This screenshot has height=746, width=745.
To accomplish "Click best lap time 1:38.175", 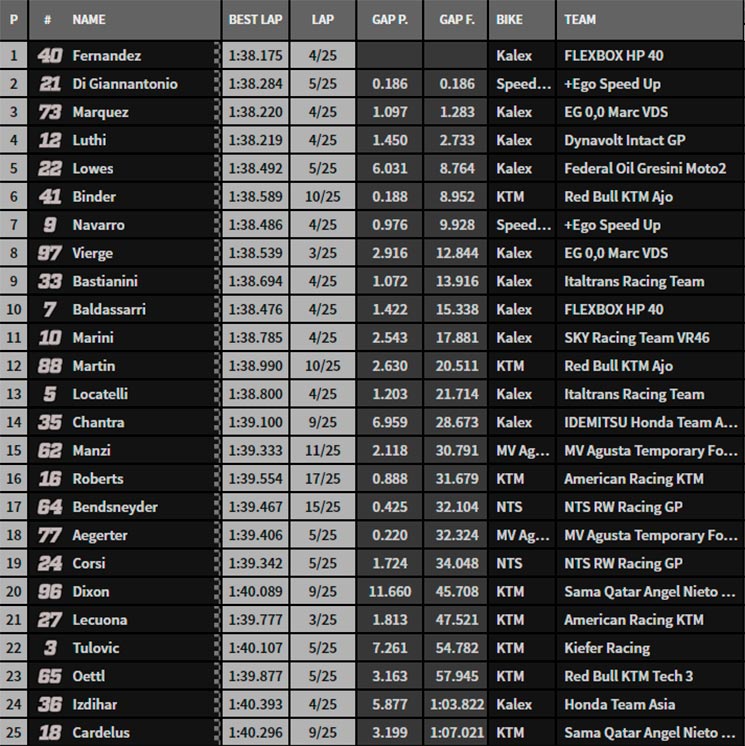I will [x=255, y=56].
